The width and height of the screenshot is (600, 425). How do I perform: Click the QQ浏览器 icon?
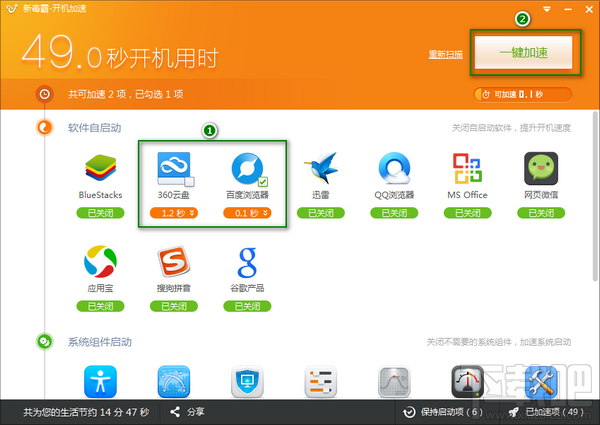(394, 168)
